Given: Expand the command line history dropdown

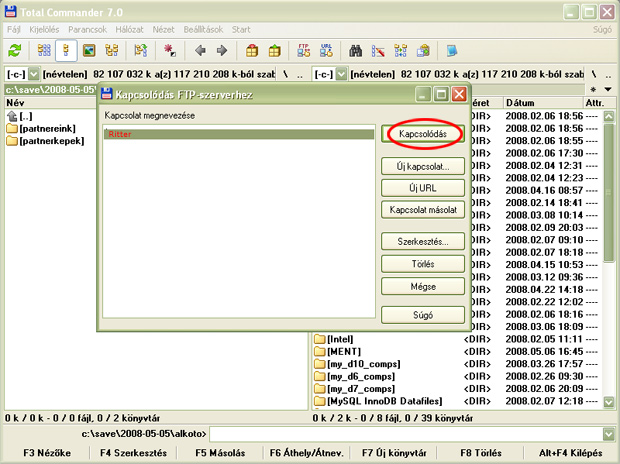Looking at the screenshot, I should click(x=609, y=434).
